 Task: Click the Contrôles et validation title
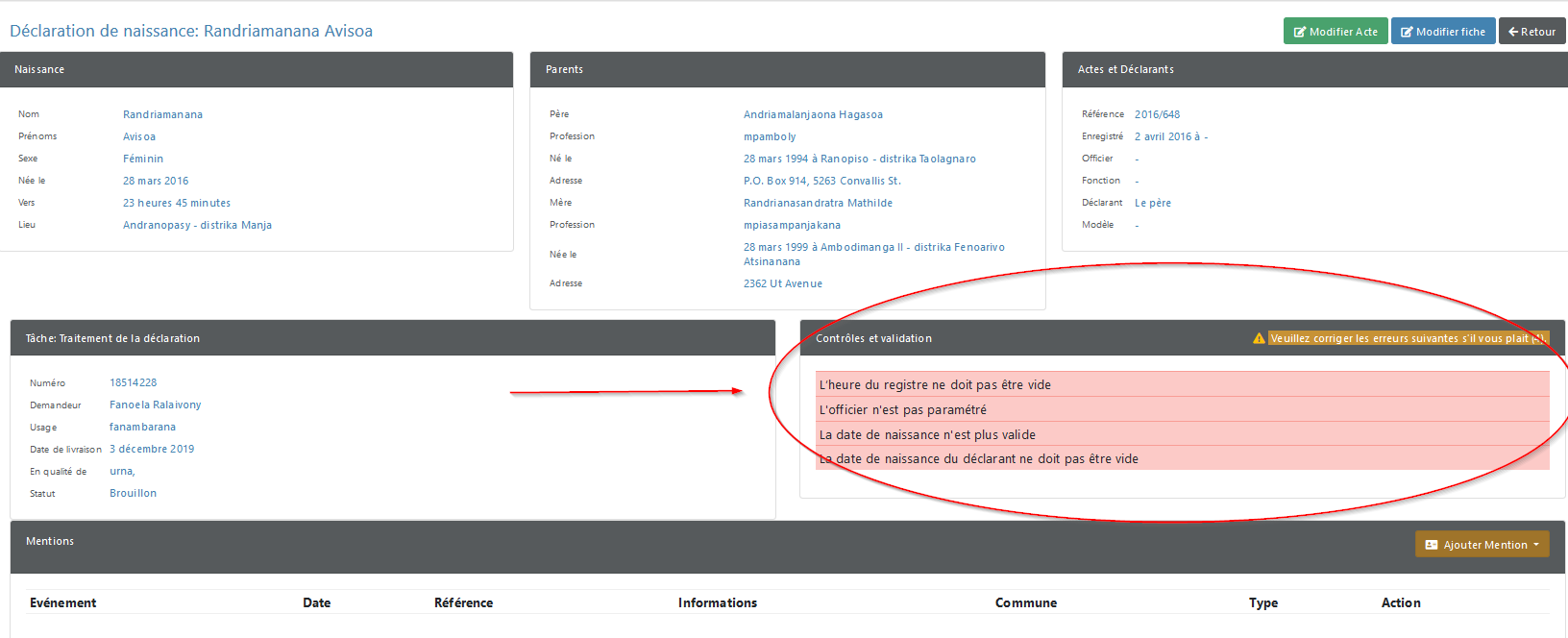click(x=873, y=338)
